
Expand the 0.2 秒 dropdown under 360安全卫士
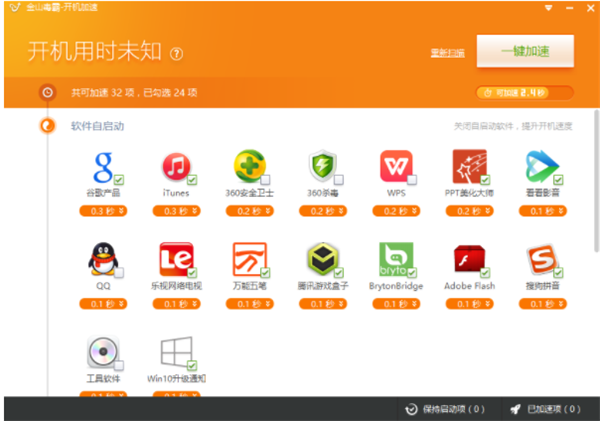click(x=250, y=211)
